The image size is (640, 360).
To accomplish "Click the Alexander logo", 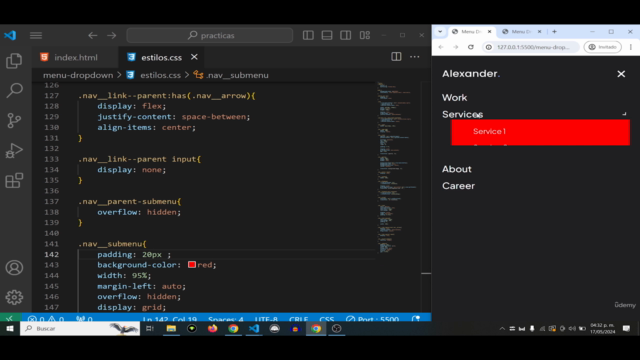I will click(x=471, y=73).
